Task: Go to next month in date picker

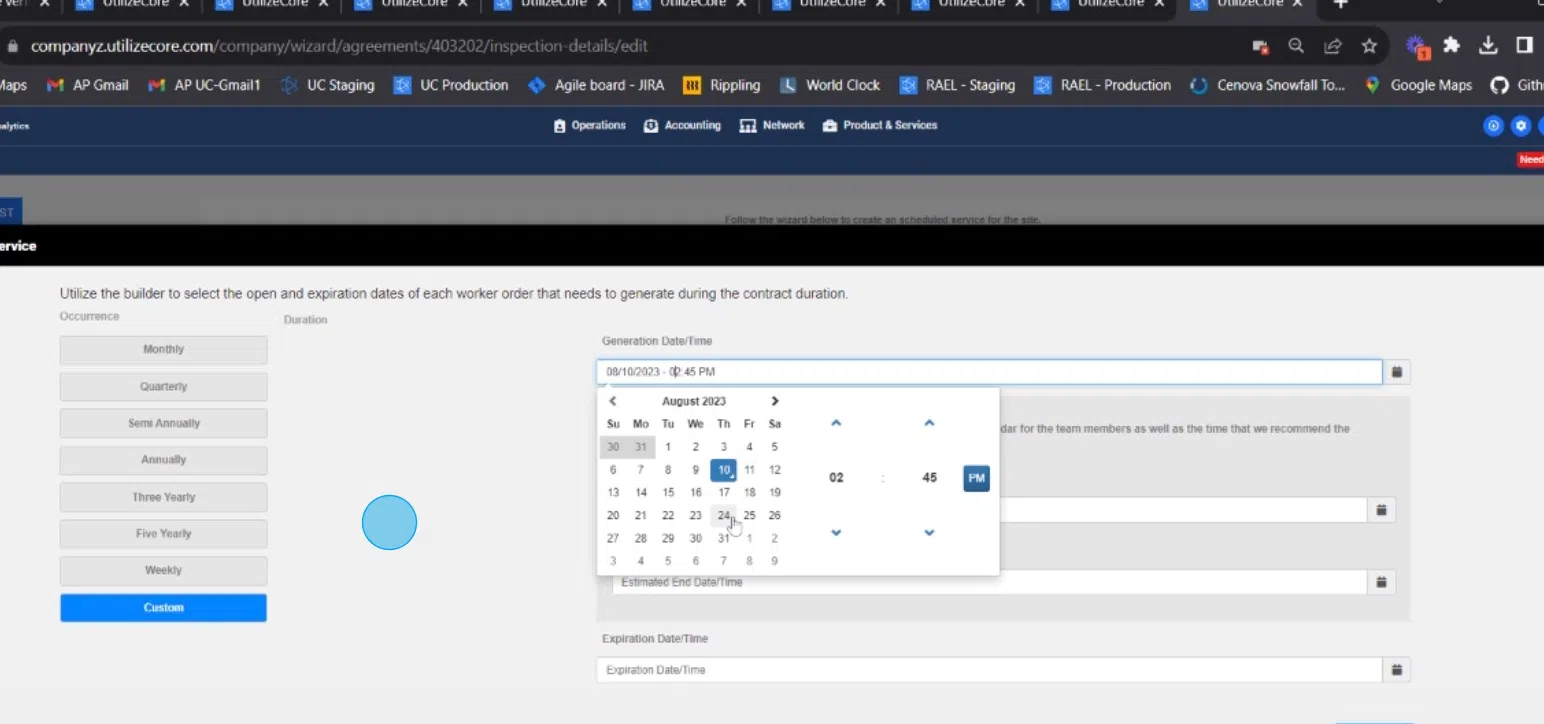Action: tap(775, 401)
